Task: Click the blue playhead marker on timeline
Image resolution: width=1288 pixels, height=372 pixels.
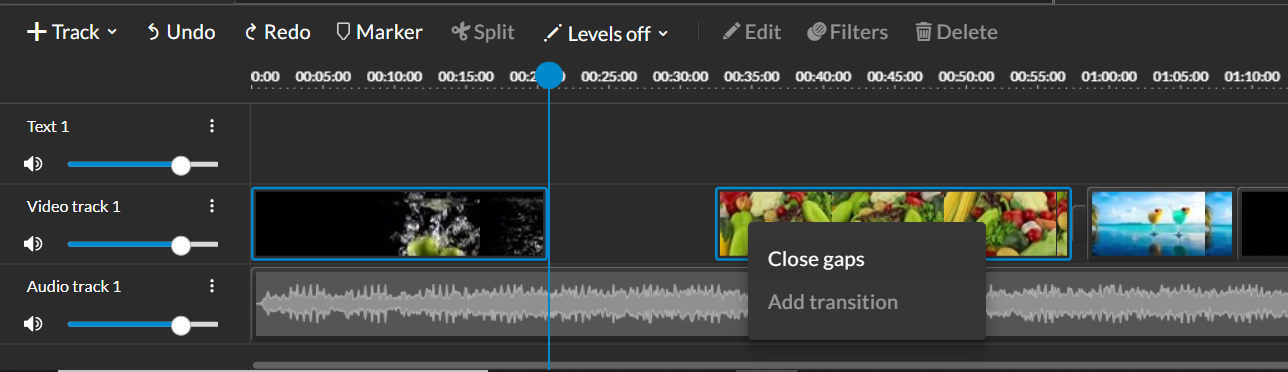Action: (x=548, y=75)
